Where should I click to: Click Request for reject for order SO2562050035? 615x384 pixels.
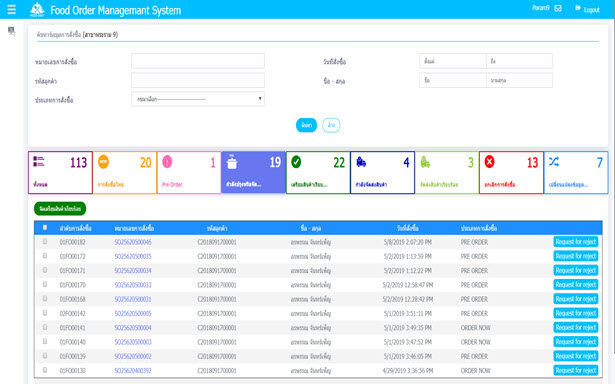tap(575, 256)
